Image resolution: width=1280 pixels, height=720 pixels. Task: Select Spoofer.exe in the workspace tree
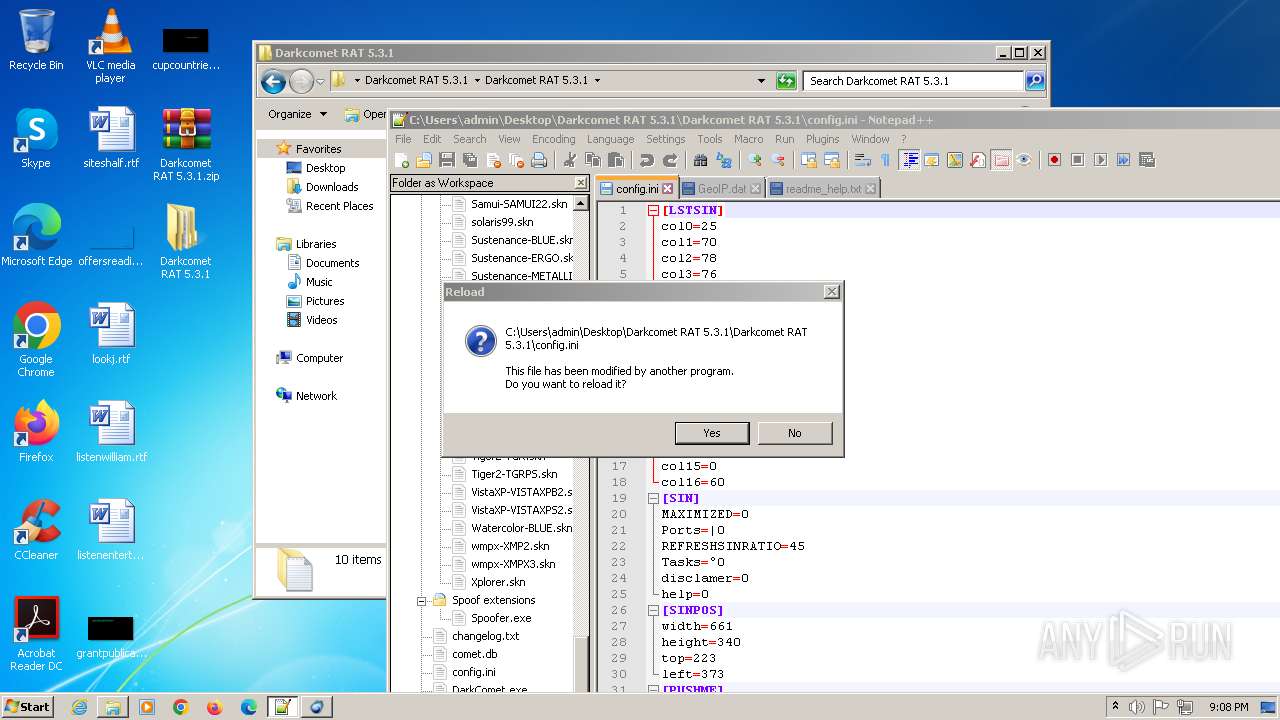[x=501, y=618]
